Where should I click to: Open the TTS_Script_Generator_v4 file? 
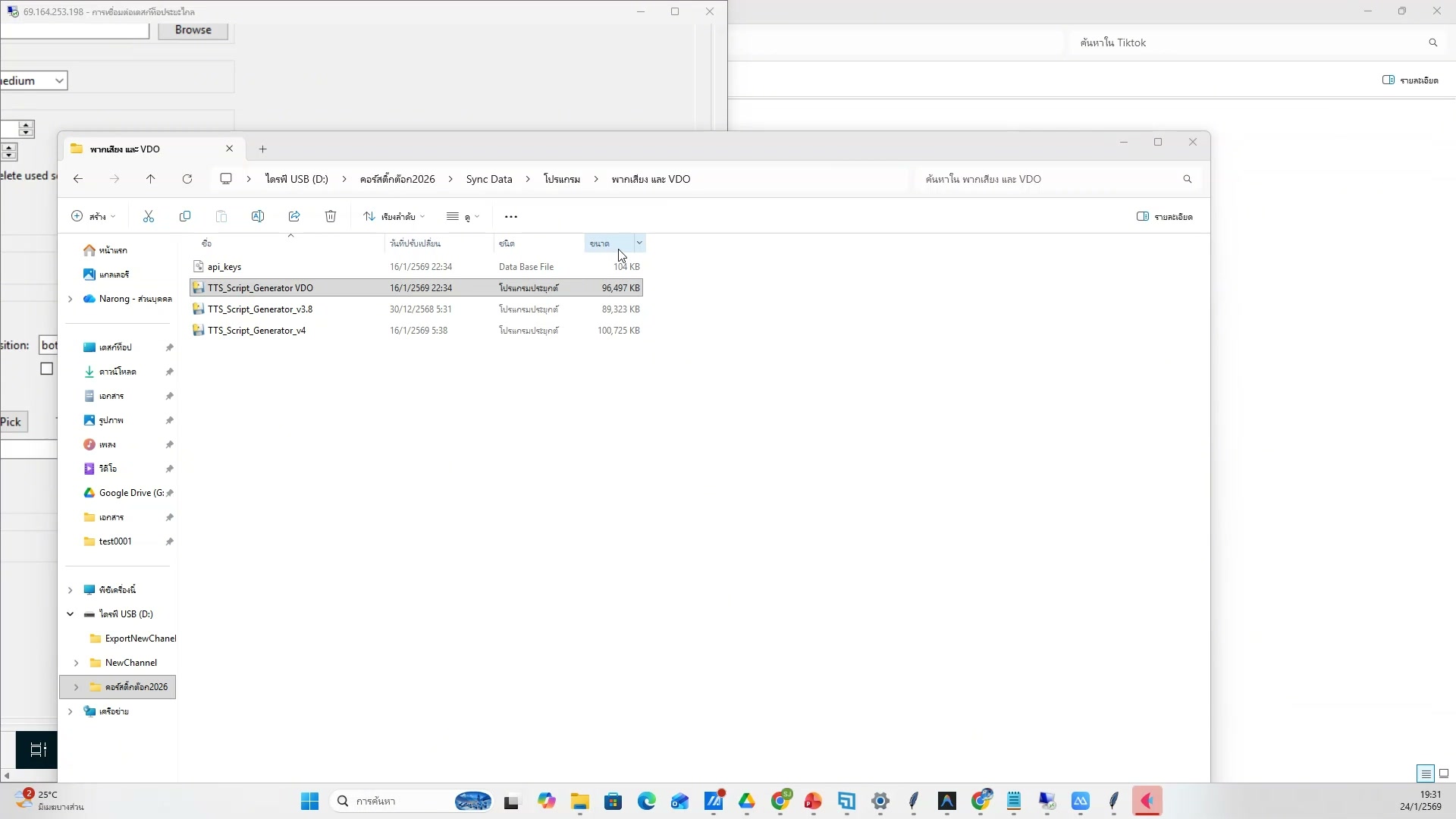pos(256,331)
